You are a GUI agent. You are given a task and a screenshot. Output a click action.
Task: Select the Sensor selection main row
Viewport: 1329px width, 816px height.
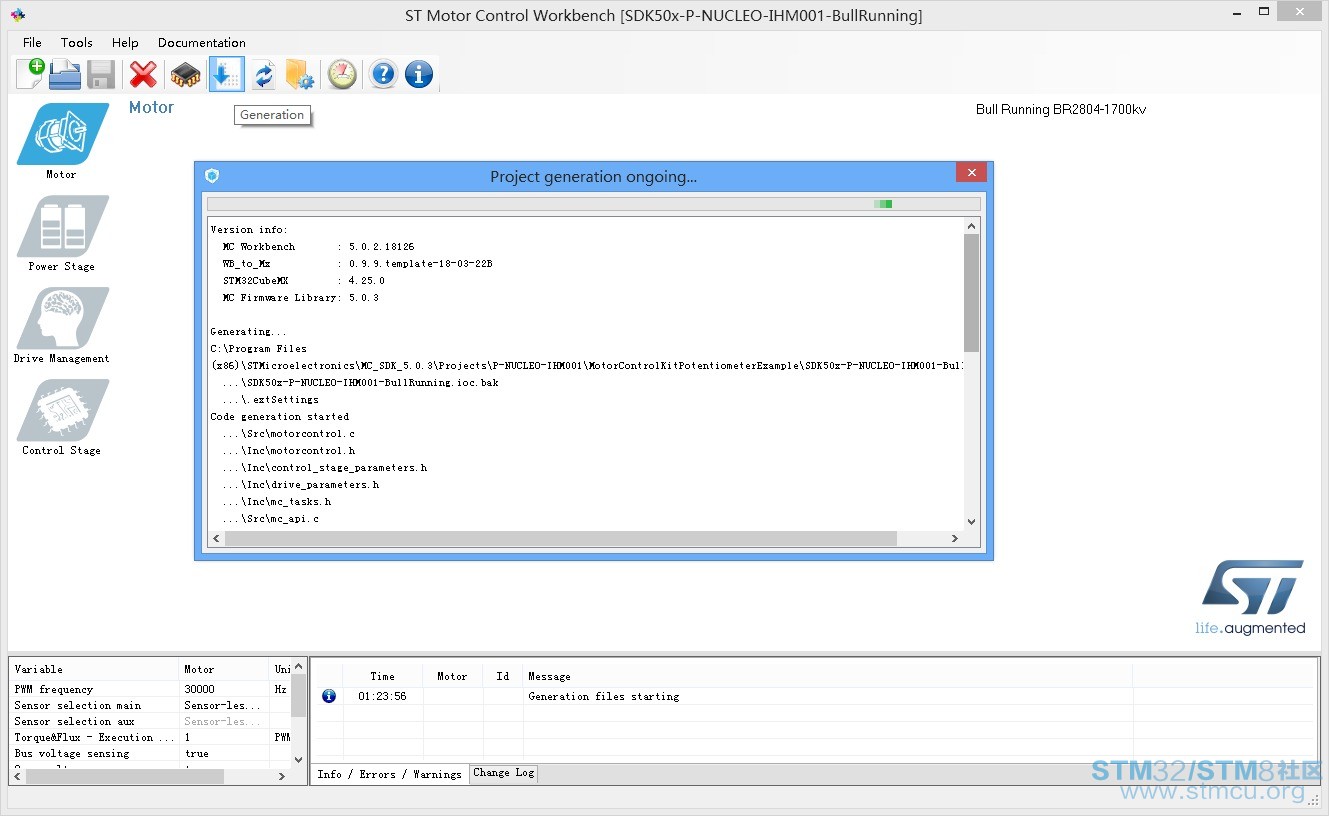click(151, 705)
